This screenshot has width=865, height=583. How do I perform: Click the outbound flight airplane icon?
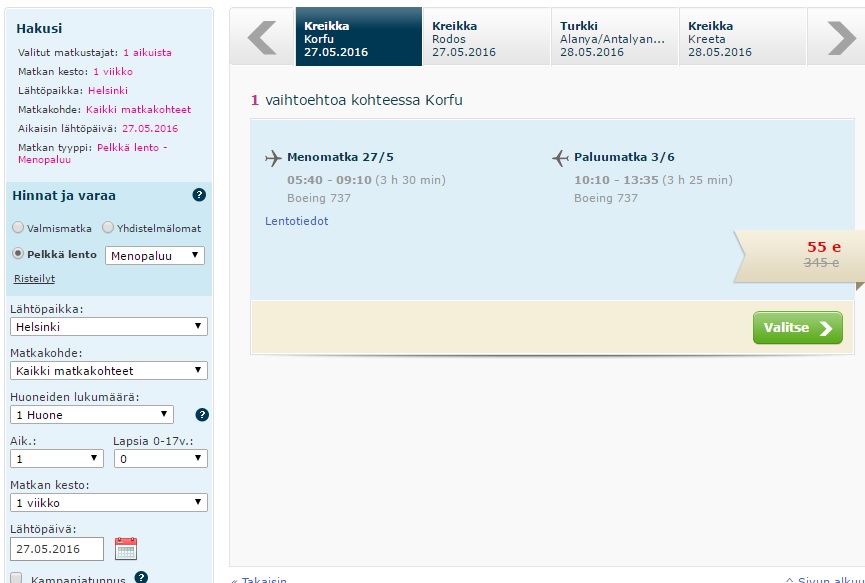[273, 158]
